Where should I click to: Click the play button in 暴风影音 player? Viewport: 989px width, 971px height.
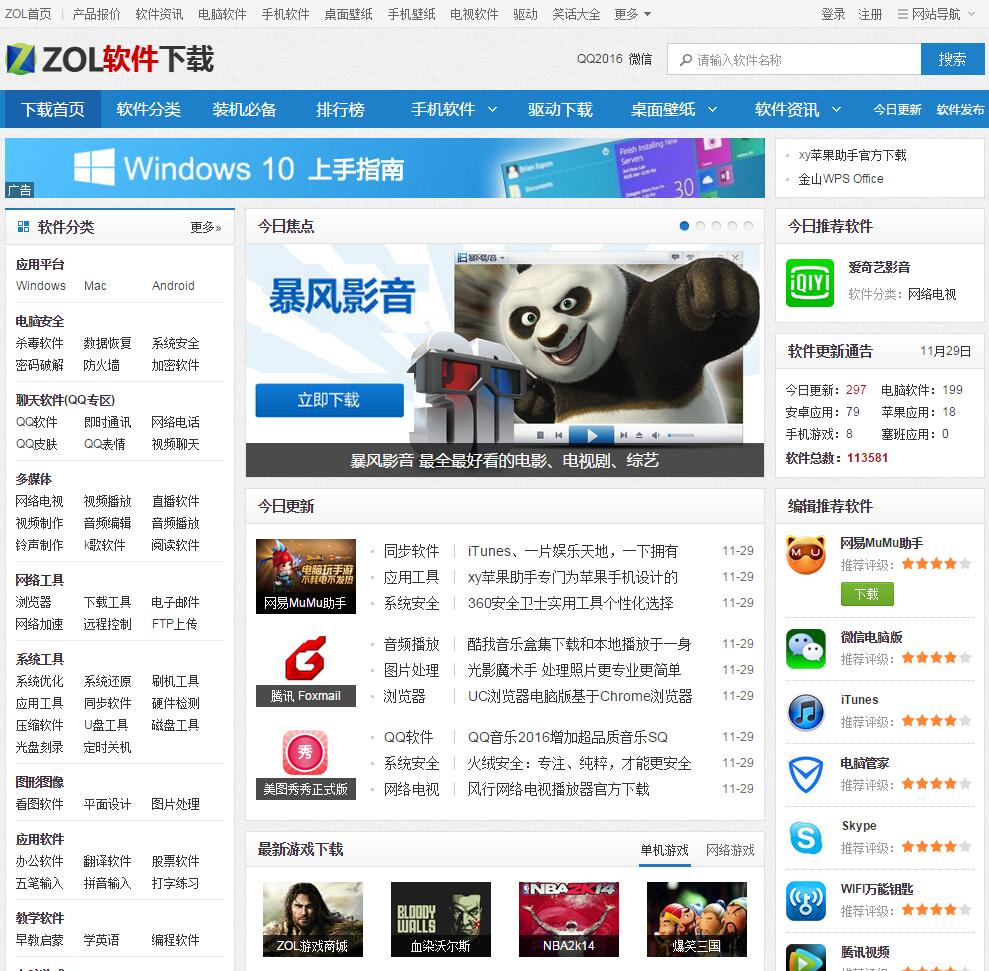tap(592, 435)
